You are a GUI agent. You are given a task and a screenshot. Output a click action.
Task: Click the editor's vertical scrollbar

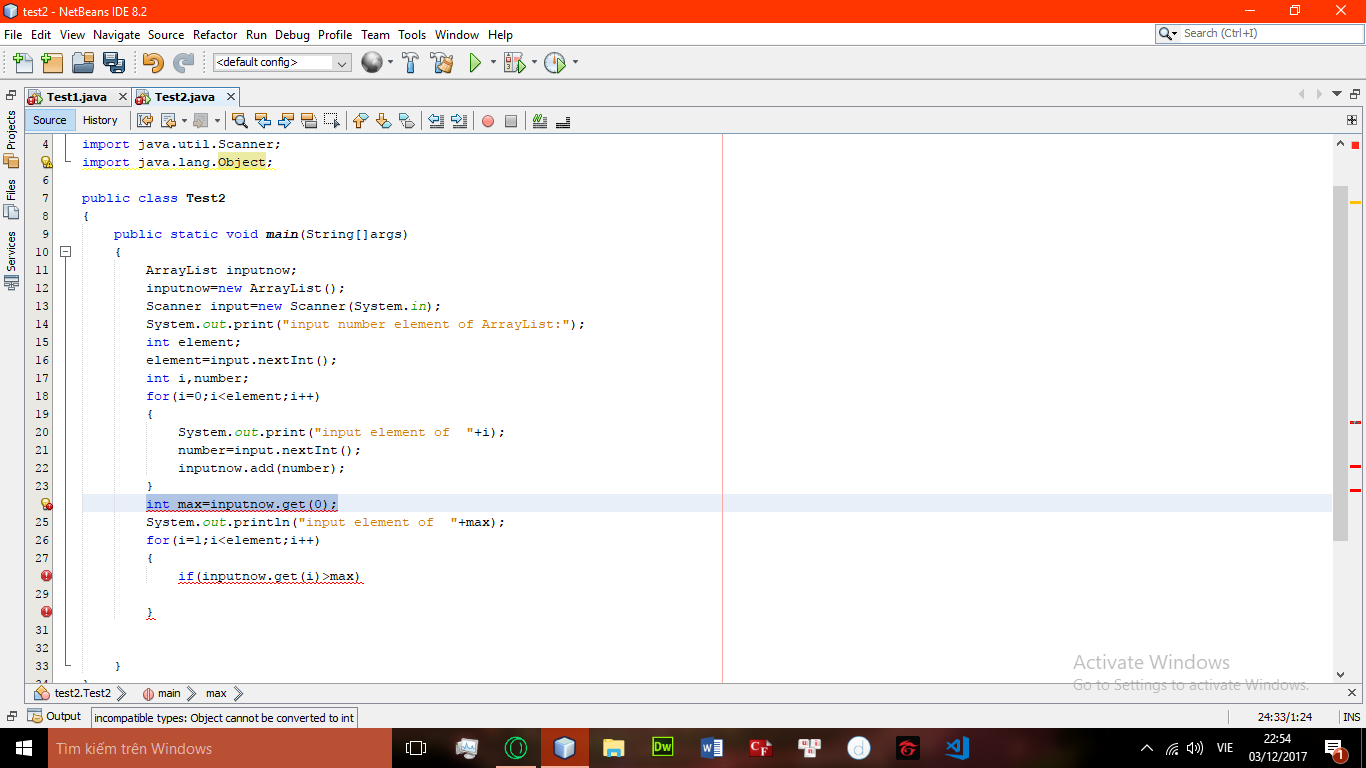pos(1340,360)
